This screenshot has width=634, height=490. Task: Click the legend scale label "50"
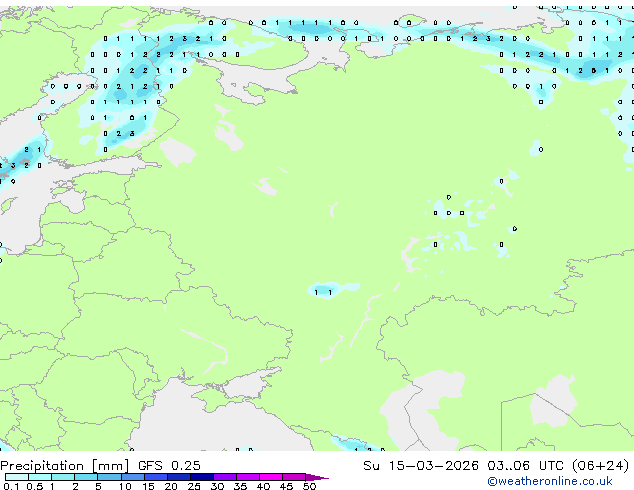pyautogui.click(x=309, y=486)
